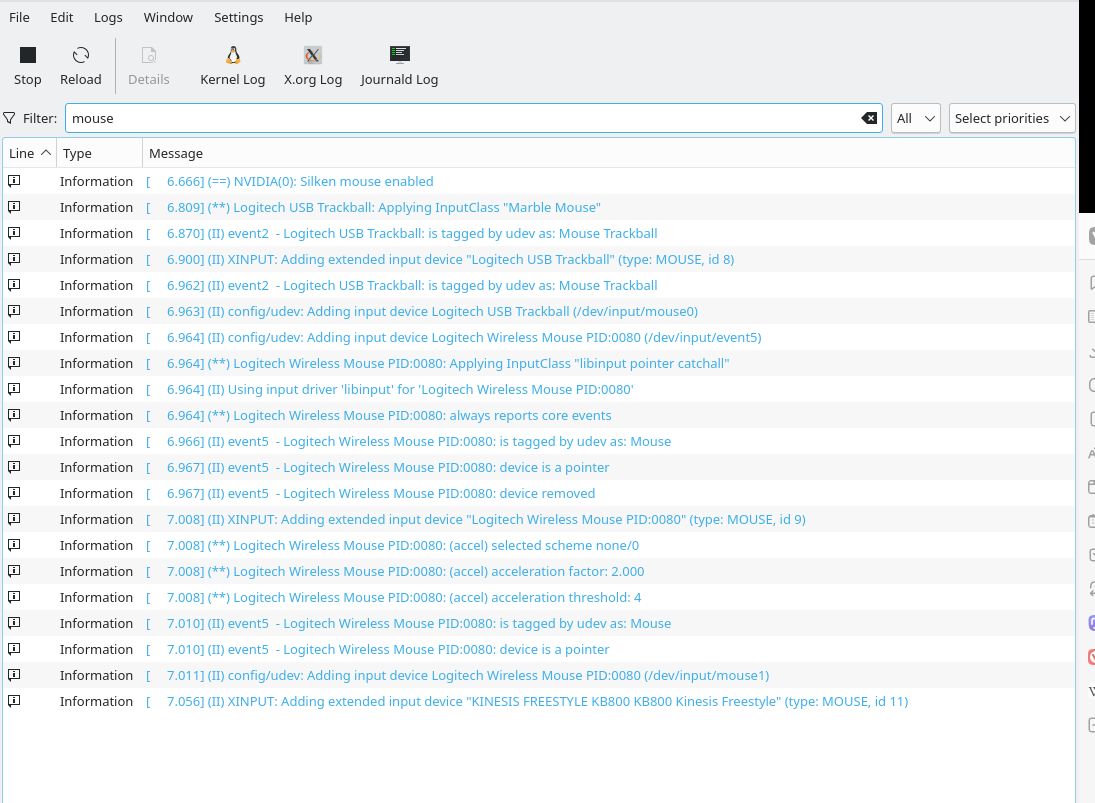Sort by the Message column header
This screenshot has height=803, width=1095.
pos(608,153)
